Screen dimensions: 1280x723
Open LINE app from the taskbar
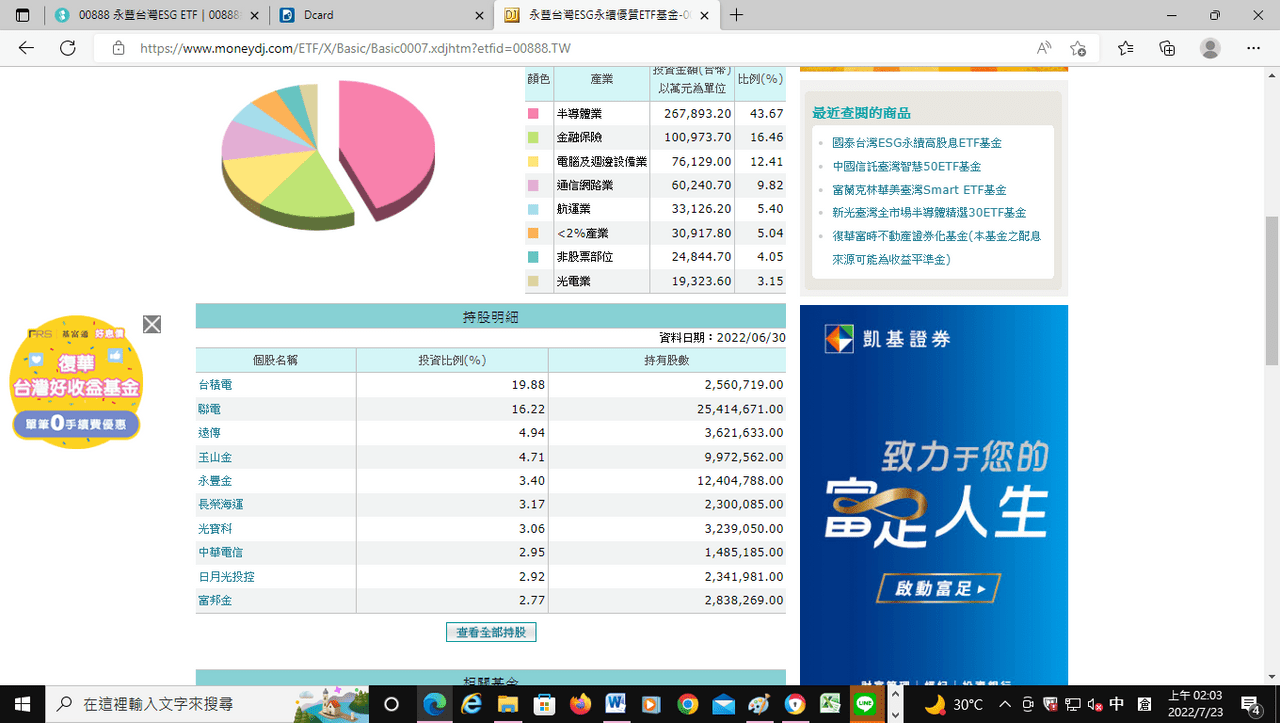pyautogui.click(x=866, y=704)
